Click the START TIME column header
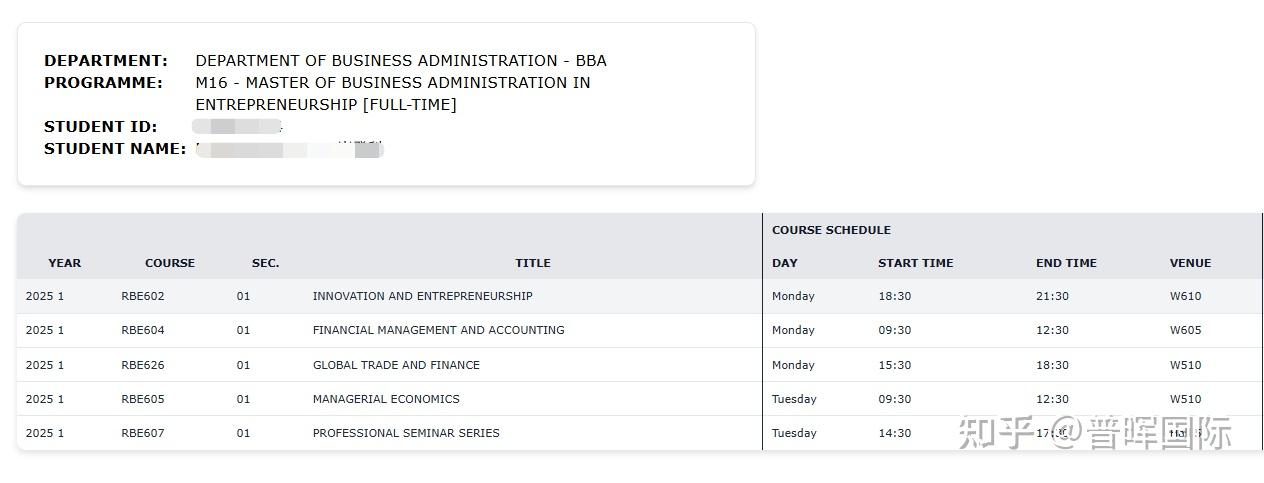 pyautogui.click(x=915, y=263)
